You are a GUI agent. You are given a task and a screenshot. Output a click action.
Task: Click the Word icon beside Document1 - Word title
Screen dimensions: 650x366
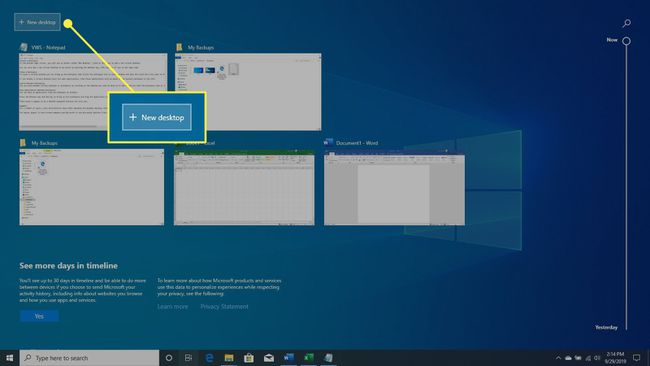[x=328, y=142]
